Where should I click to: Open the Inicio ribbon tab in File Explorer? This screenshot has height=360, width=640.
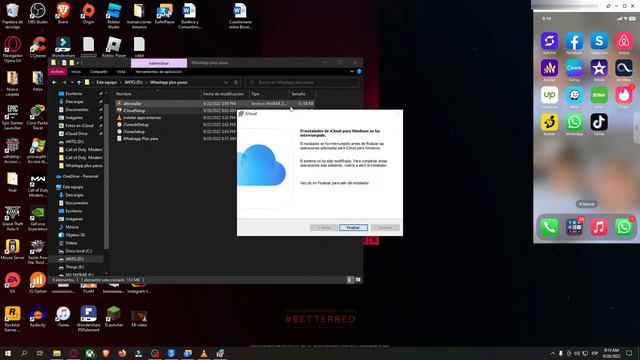[x=76, y=71]
